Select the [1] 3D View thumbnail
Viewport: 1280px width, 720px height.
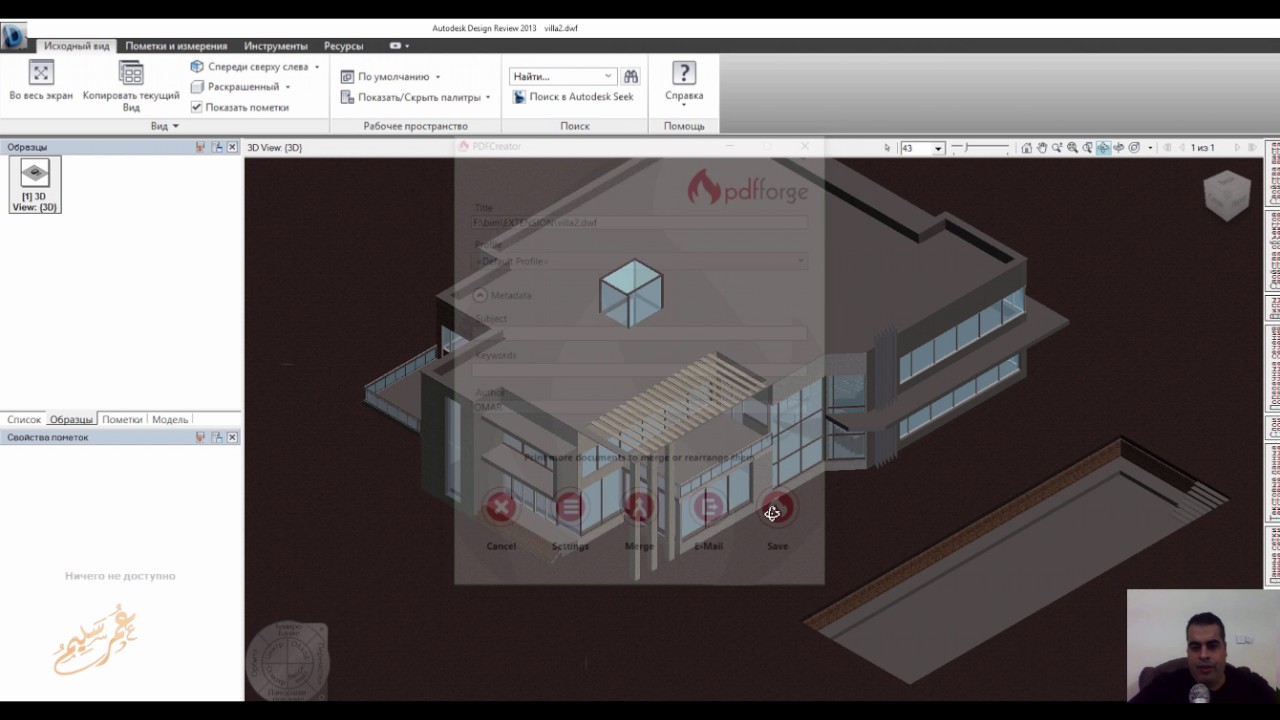coord(35,185)
